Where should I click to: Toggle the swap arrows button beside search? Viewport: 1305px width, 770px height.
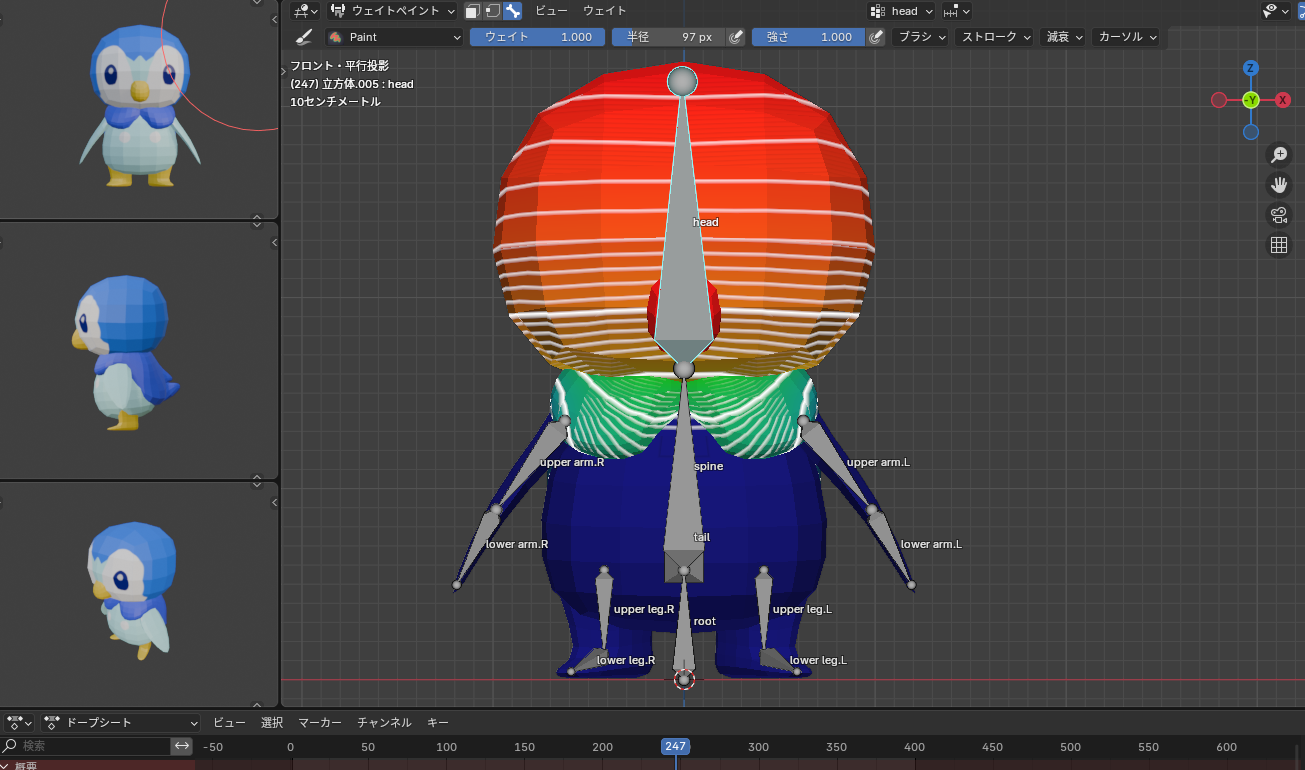click(181, 746)
